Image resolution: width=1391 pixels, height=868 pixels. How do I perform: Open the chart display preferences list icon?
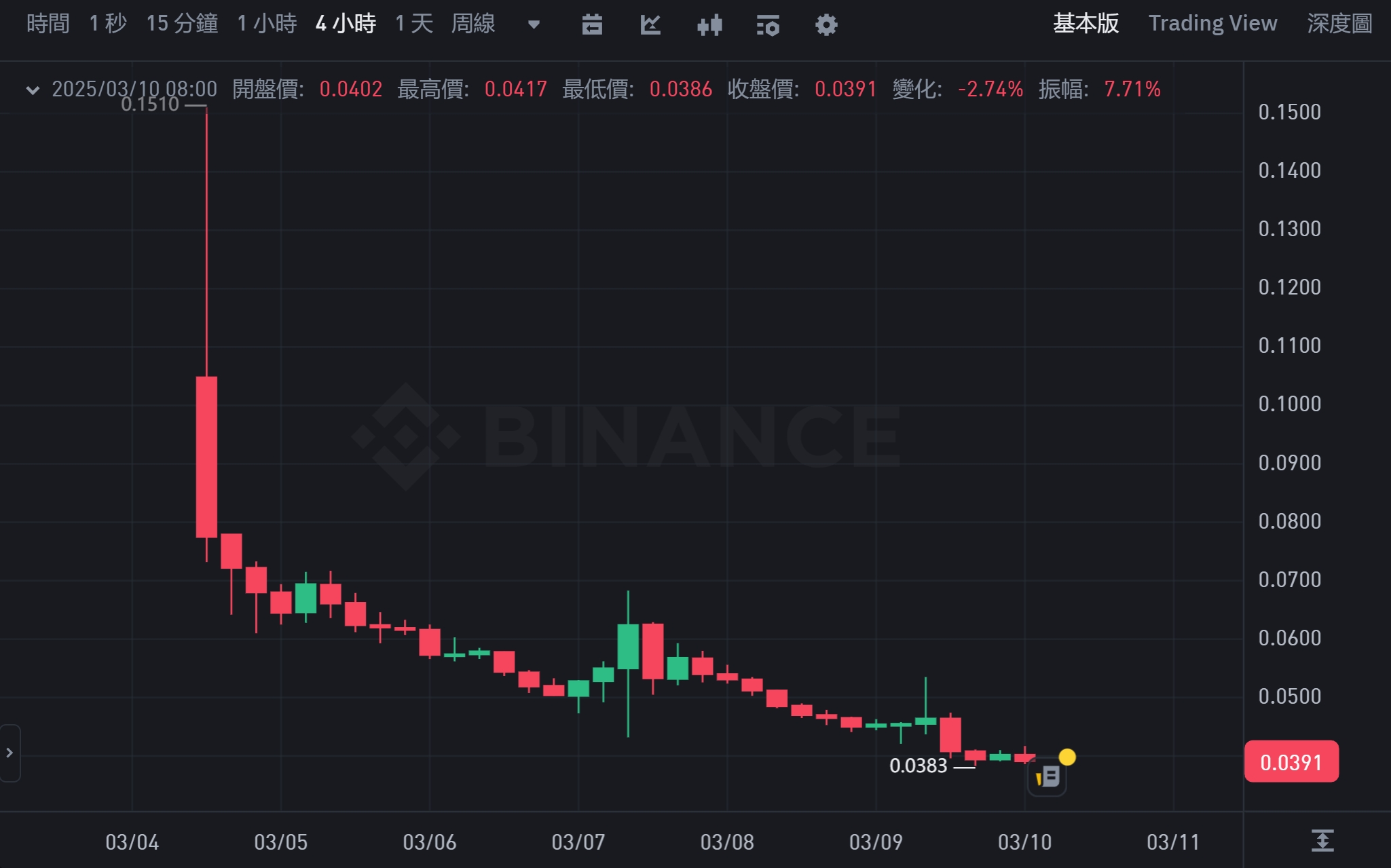pyautogui.click(x=768, y=25)
